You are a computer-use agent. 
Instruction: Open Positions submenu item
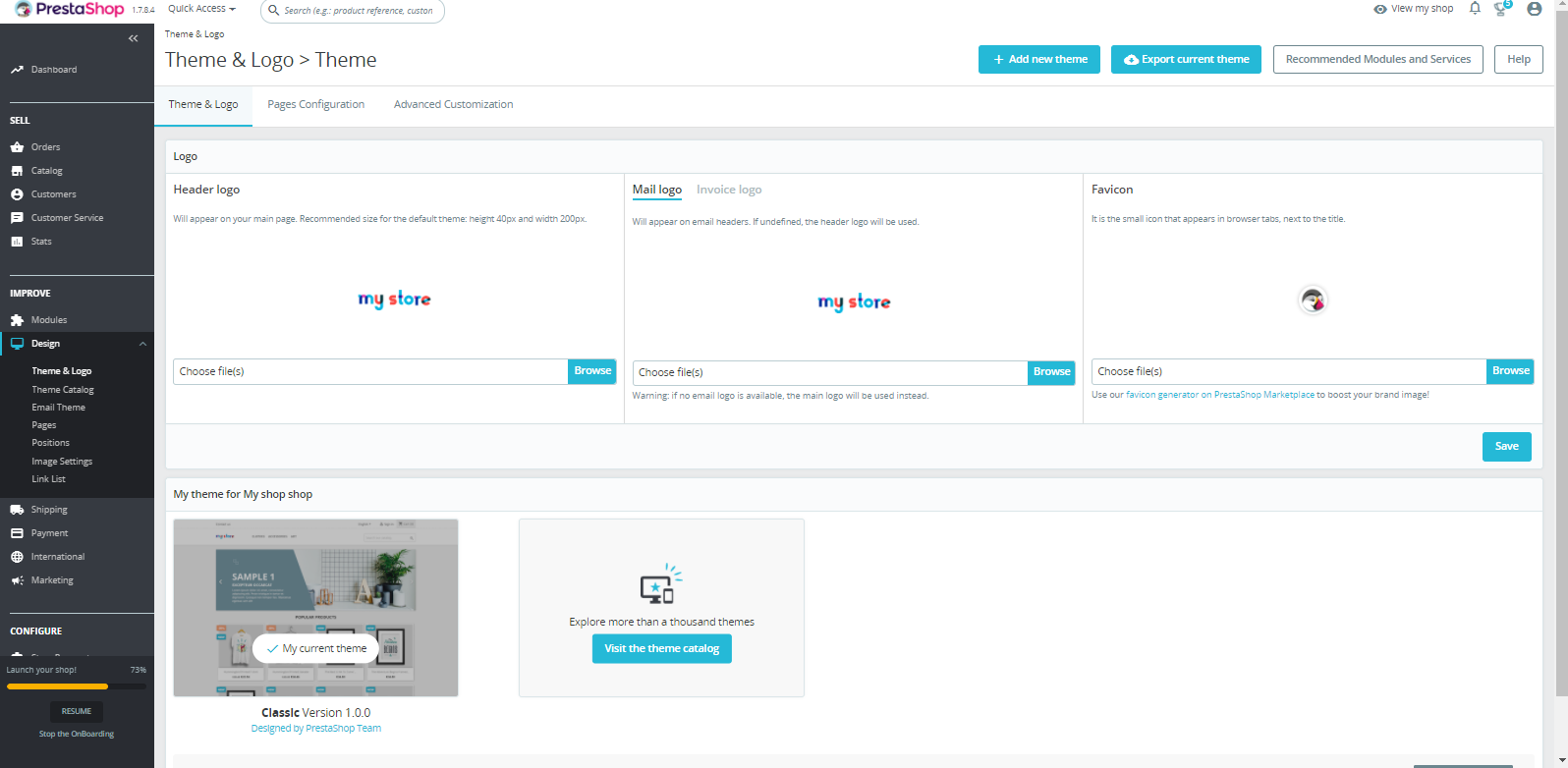tap(50, 443)
